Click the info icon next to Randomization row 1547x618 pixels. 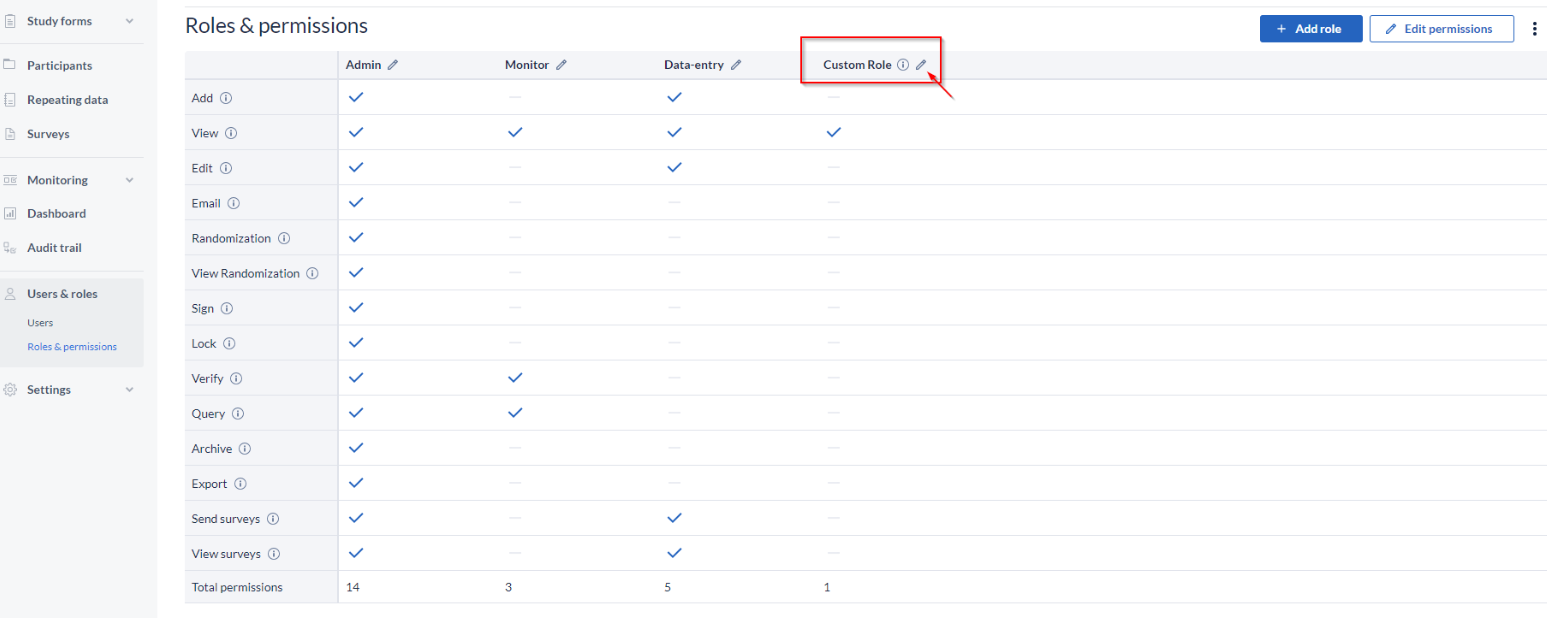[284, 238]
